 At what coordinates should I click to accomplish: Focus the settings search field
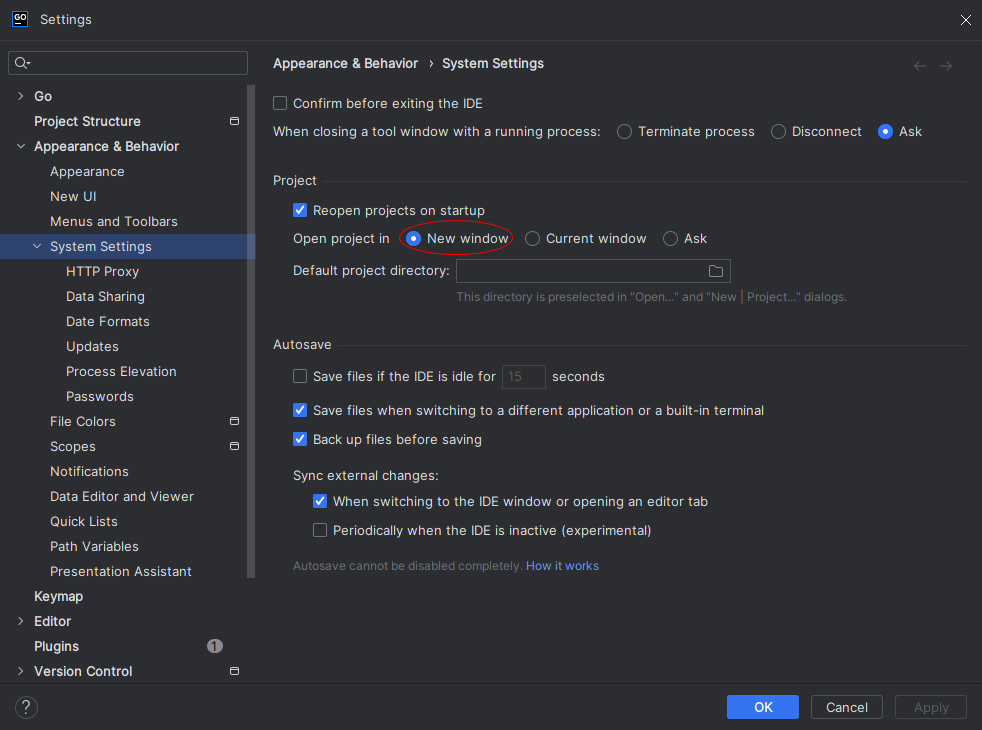pyautogui.click(x=128, y=63)
